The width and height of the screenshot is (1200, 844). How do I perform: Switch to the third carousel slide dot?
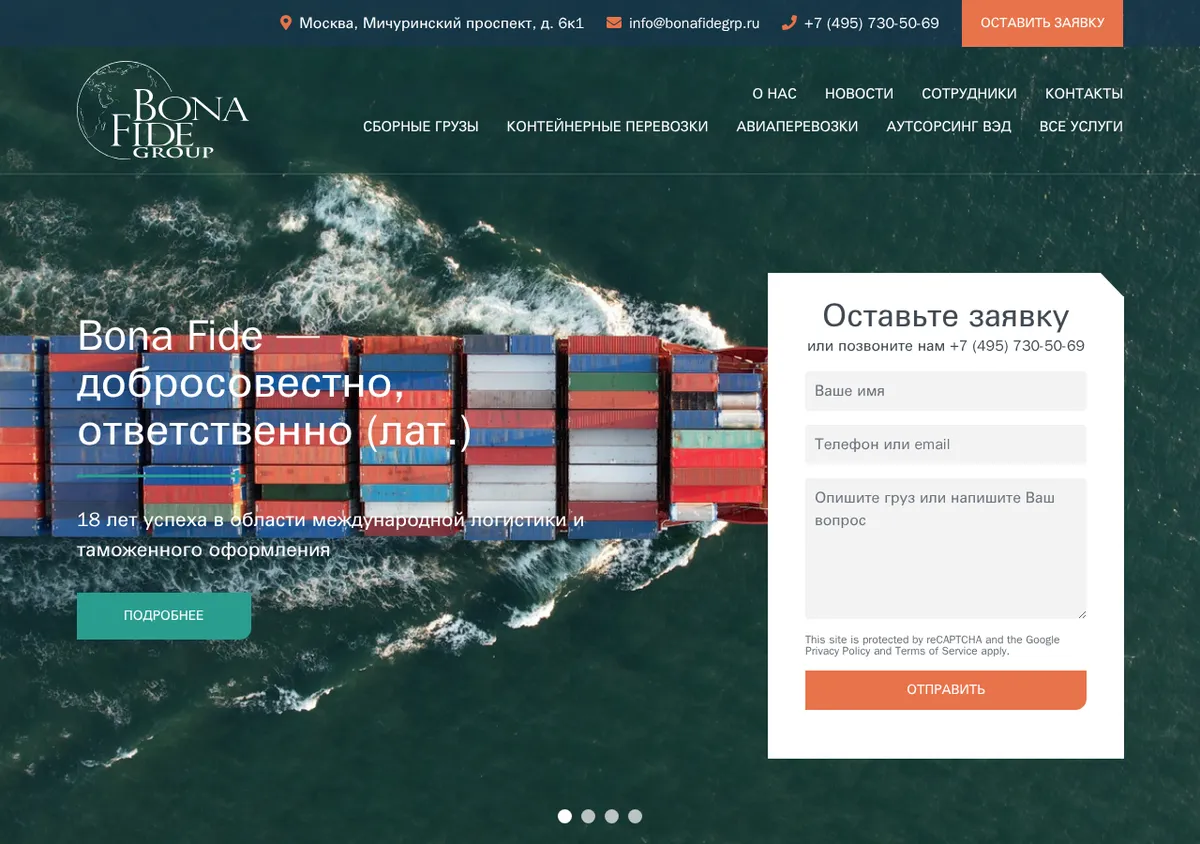(x=612, y=816)
